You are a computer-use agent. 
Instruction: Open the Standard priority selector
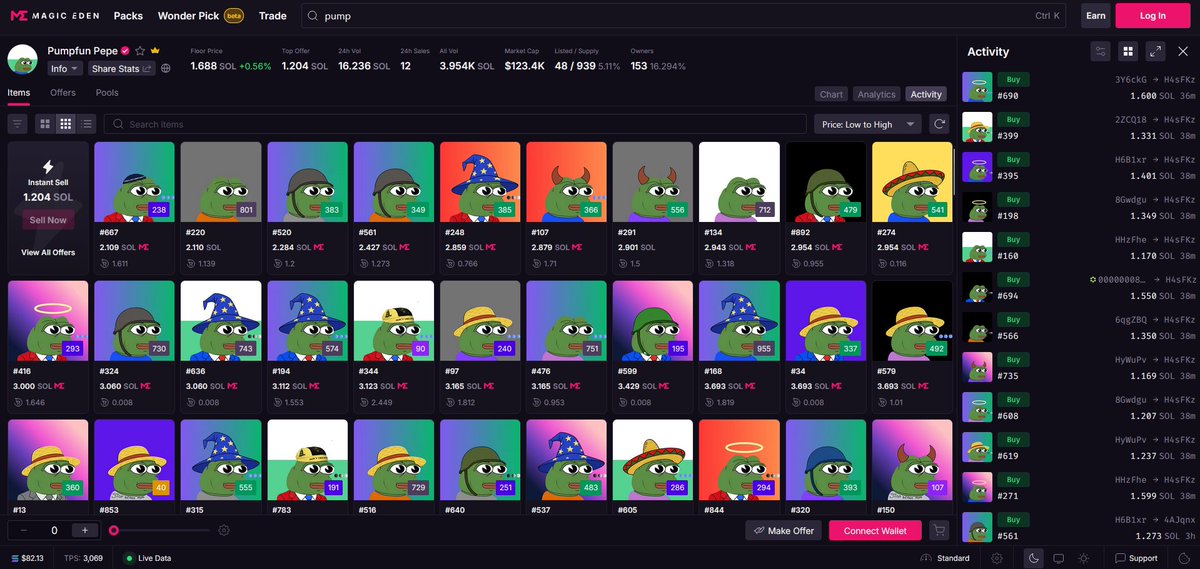pyautogui.click(x=945, y=558)
